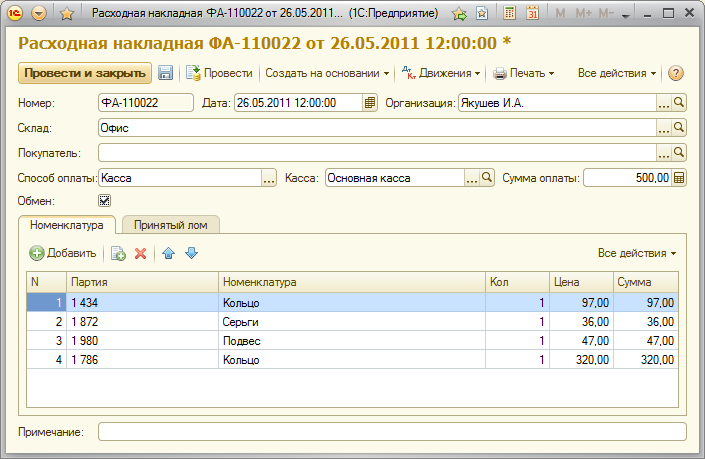This screenshot has height=459, width=705.
Task: Open the Движения dropdown
Action: pos(441,73)
